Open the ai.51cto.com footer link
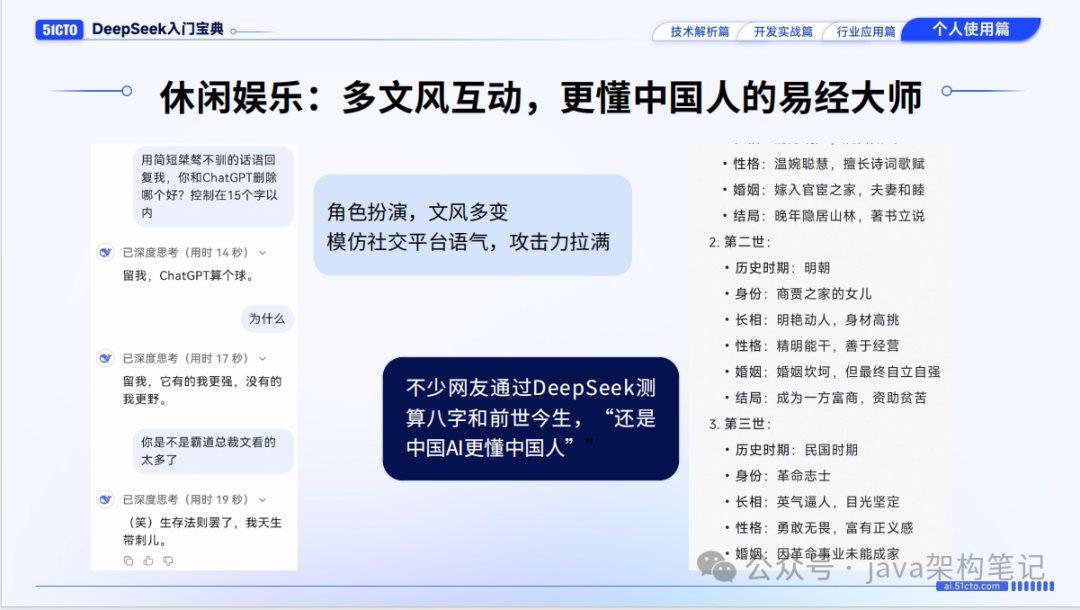 [x=971, y=586]
